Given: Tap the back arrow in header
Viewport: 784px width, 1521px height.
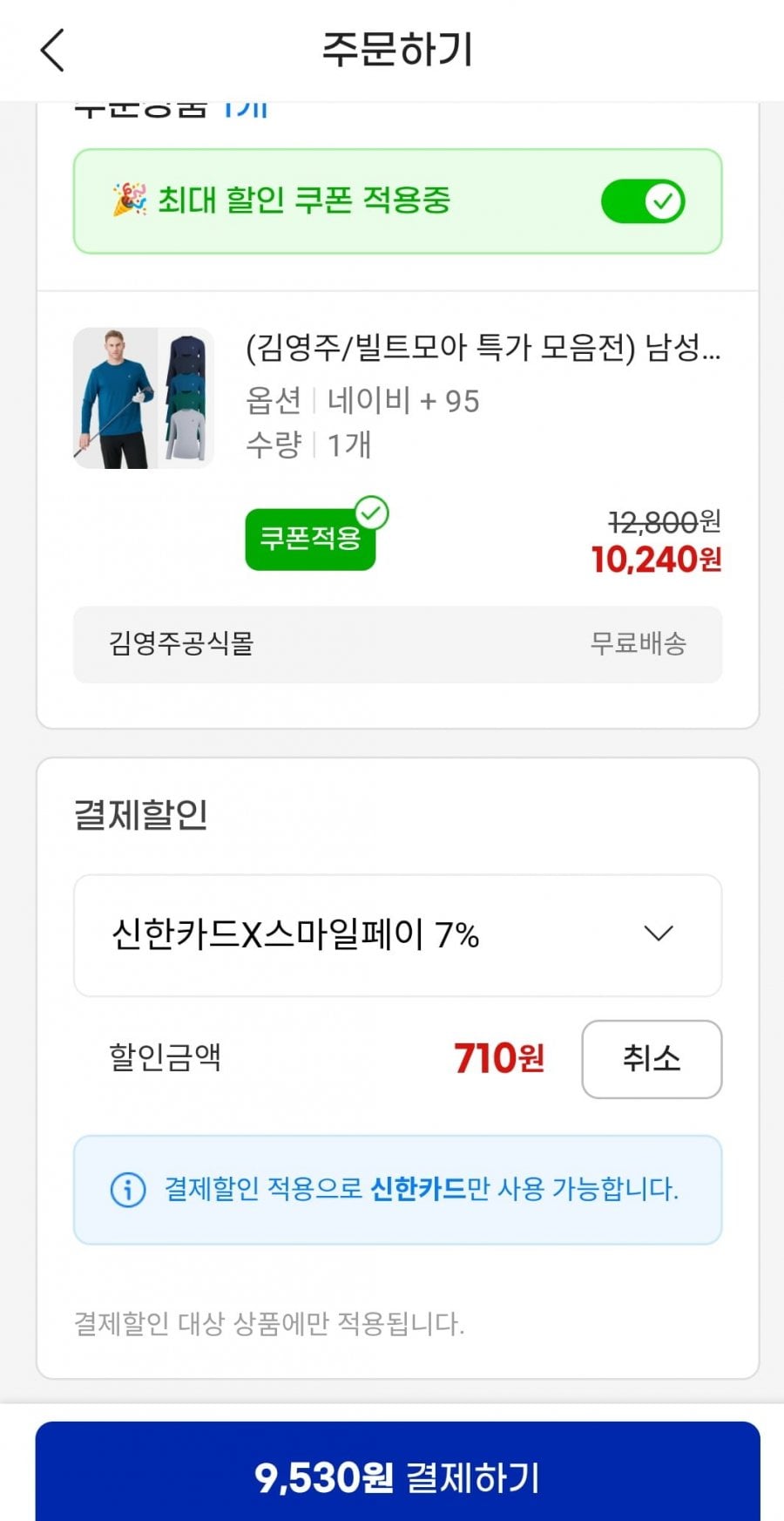Looking at the screenshot, I should pos(53,50).
